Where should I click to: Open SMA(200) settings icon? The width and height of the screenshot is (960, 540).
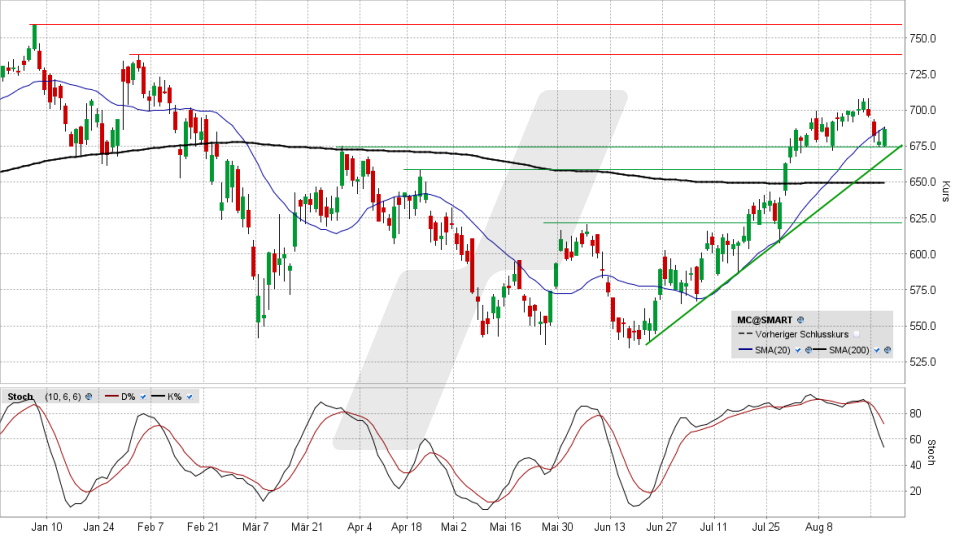(x=887, y=350)
